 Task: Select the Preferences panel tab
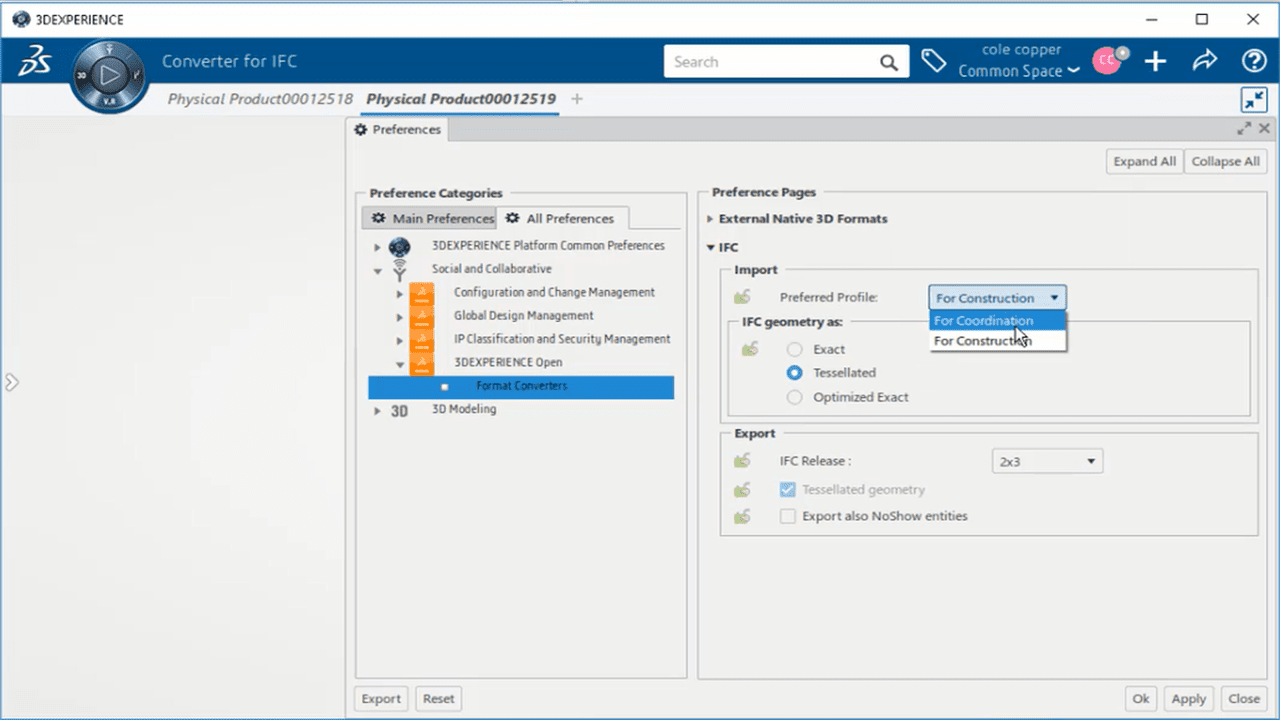pyautogui.click(x=398, y=130)
